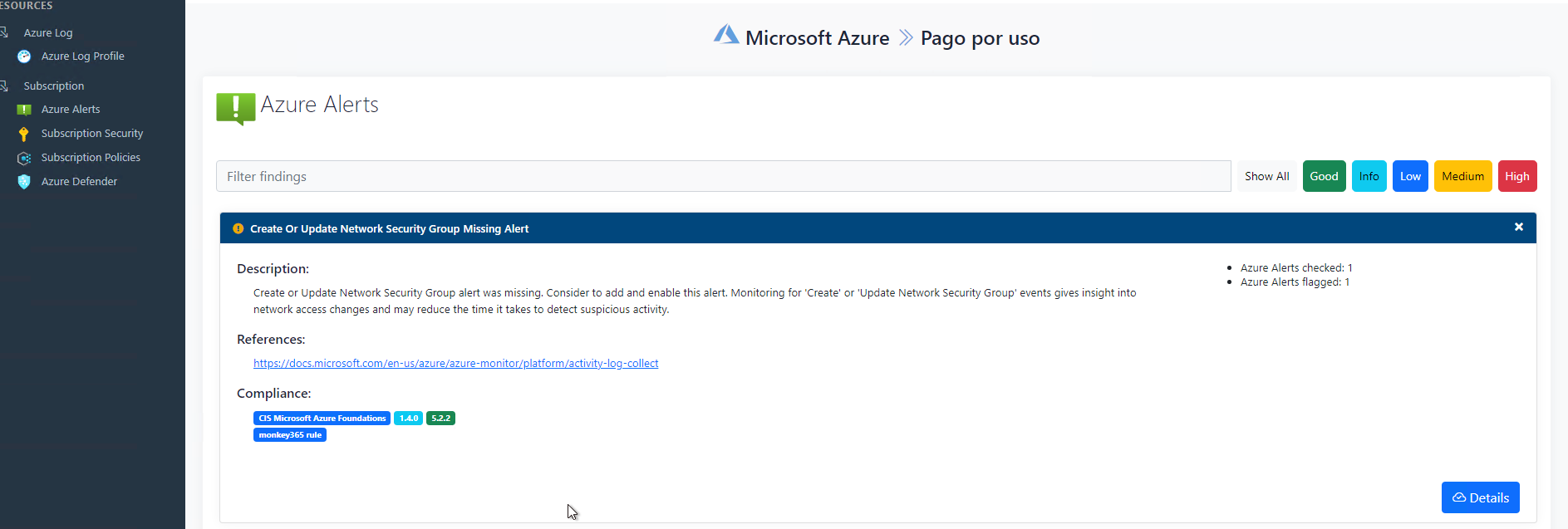Open the docs.microsoft.com activity-log-collect link

[455, 364]
